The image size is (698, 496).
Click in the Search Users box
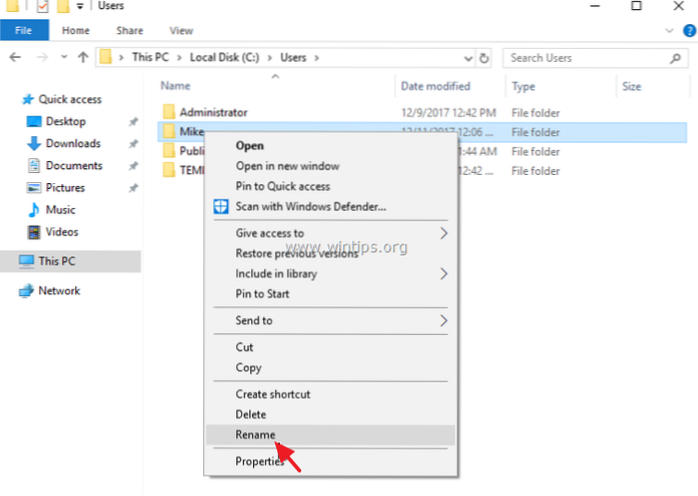pyautogui.click(x=590, y=58)
